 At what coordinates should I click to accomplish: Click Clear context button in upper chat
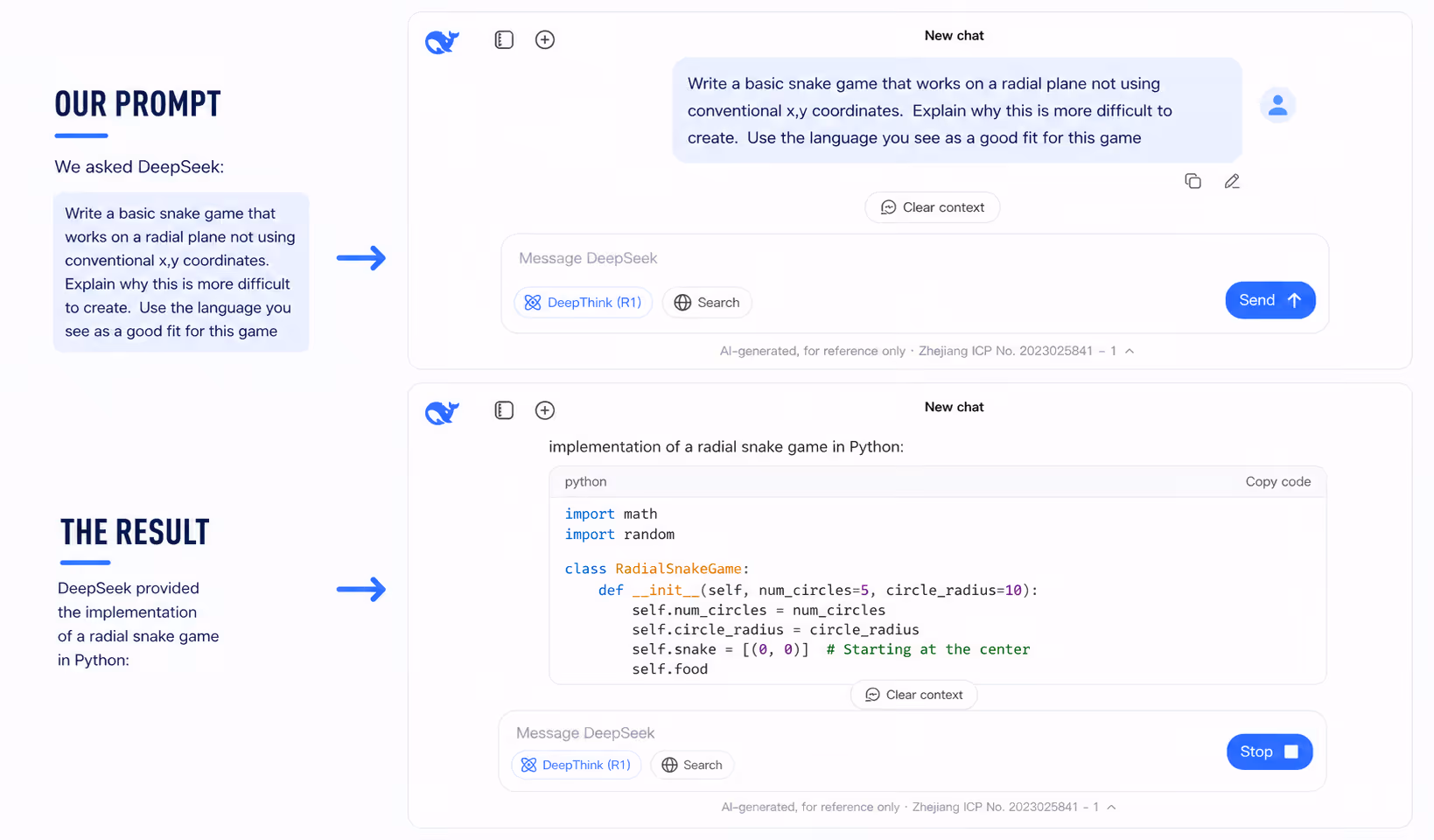(x=933, y=207)
